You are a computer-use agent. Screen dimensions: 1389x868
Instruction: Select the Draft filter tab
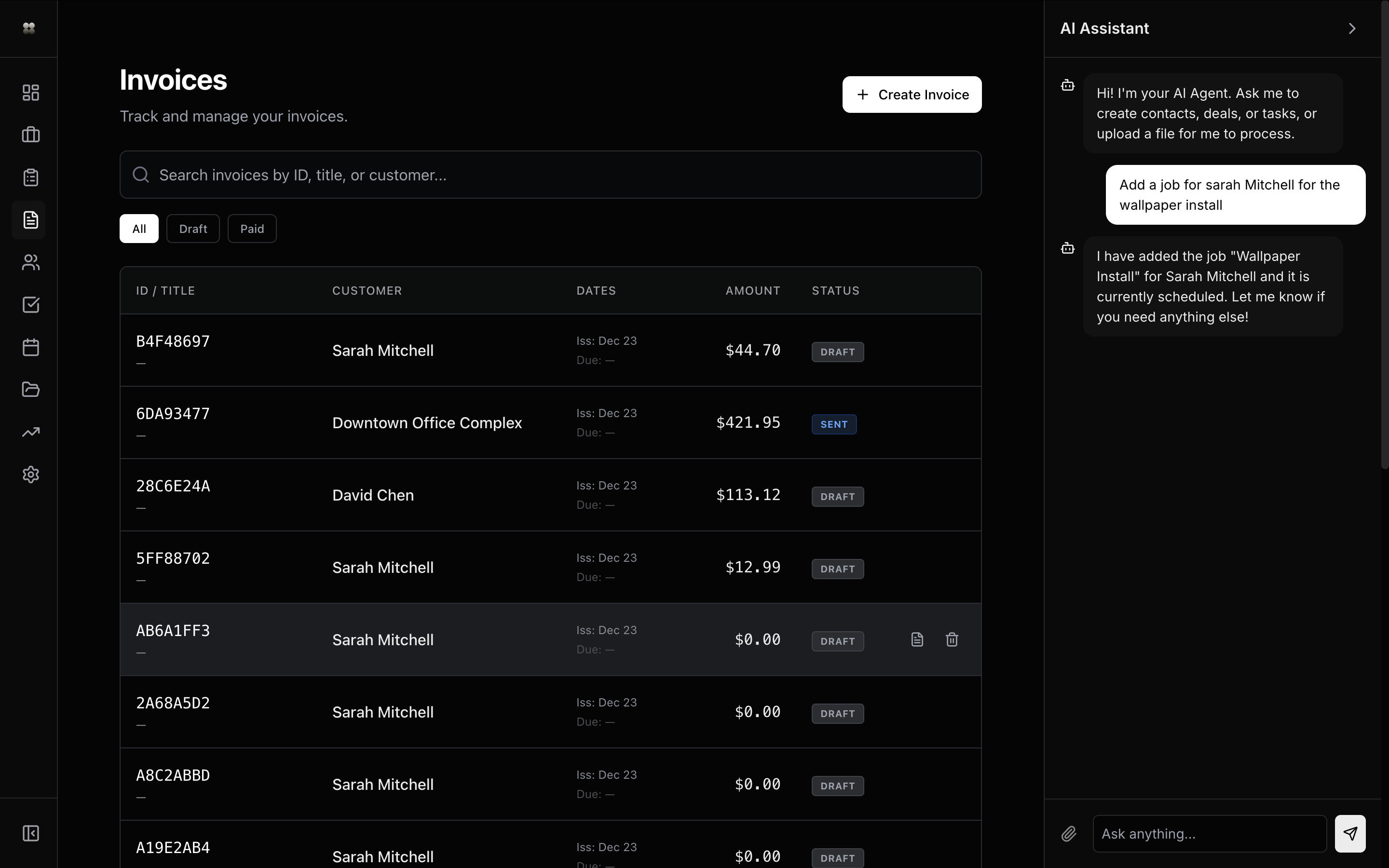point(193,229)
